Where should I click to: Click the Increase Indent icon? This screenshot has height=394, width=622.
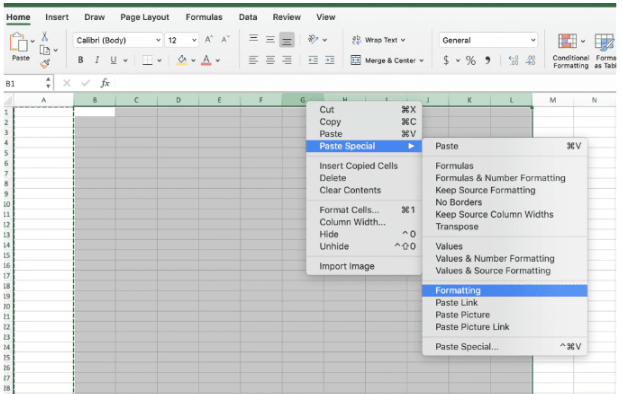pos(330,60)
